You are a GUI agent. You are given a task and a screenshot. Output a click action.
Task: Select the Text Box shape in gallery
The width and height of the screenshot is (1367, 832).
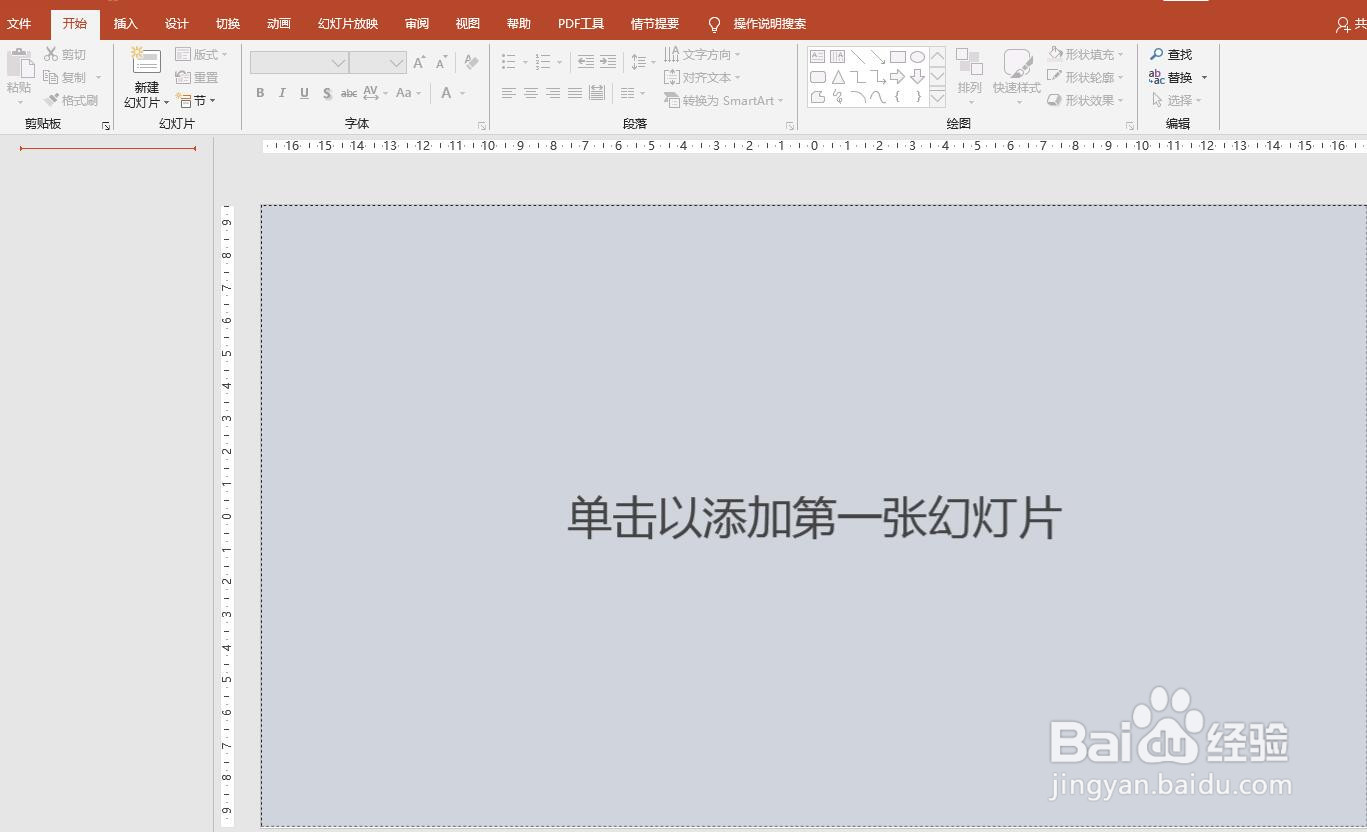pos(818,57)
